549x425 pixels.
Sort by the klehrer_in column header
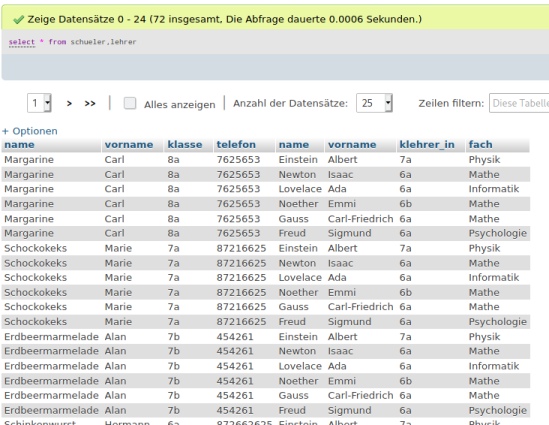(x=427, y=145)
